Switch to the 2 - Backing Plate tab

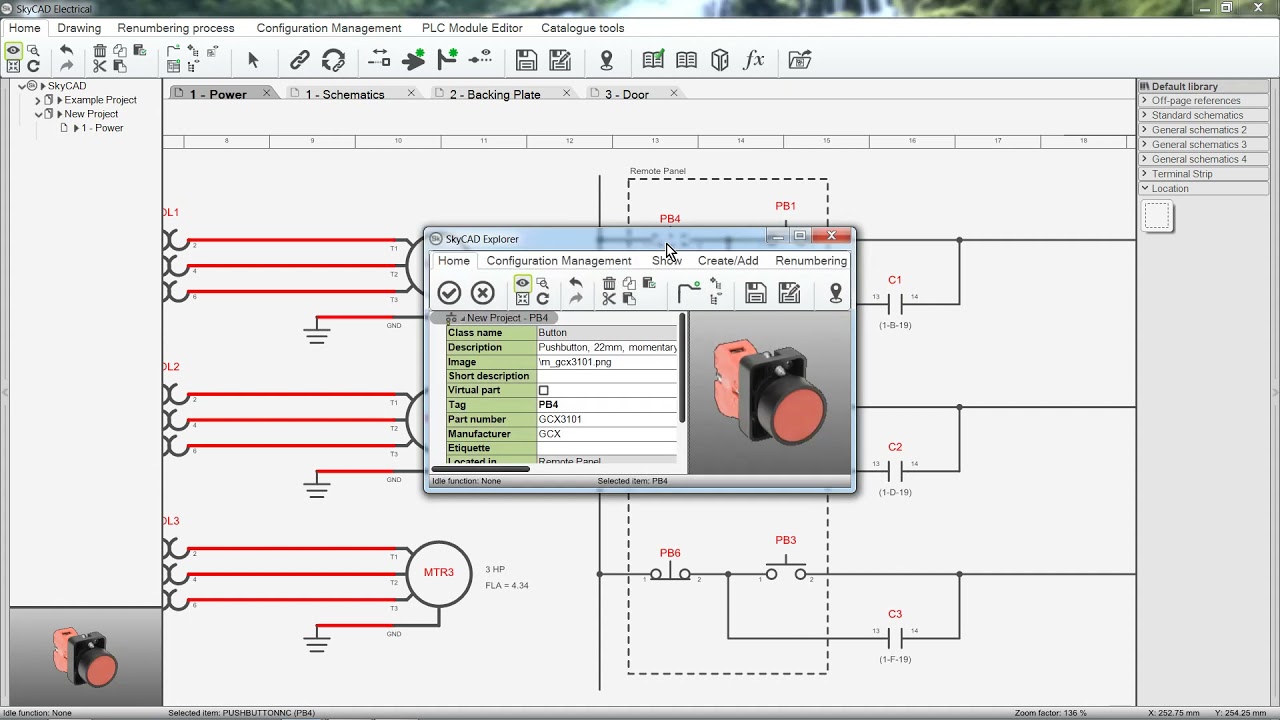pyautogui.click(x=495, y=94)
